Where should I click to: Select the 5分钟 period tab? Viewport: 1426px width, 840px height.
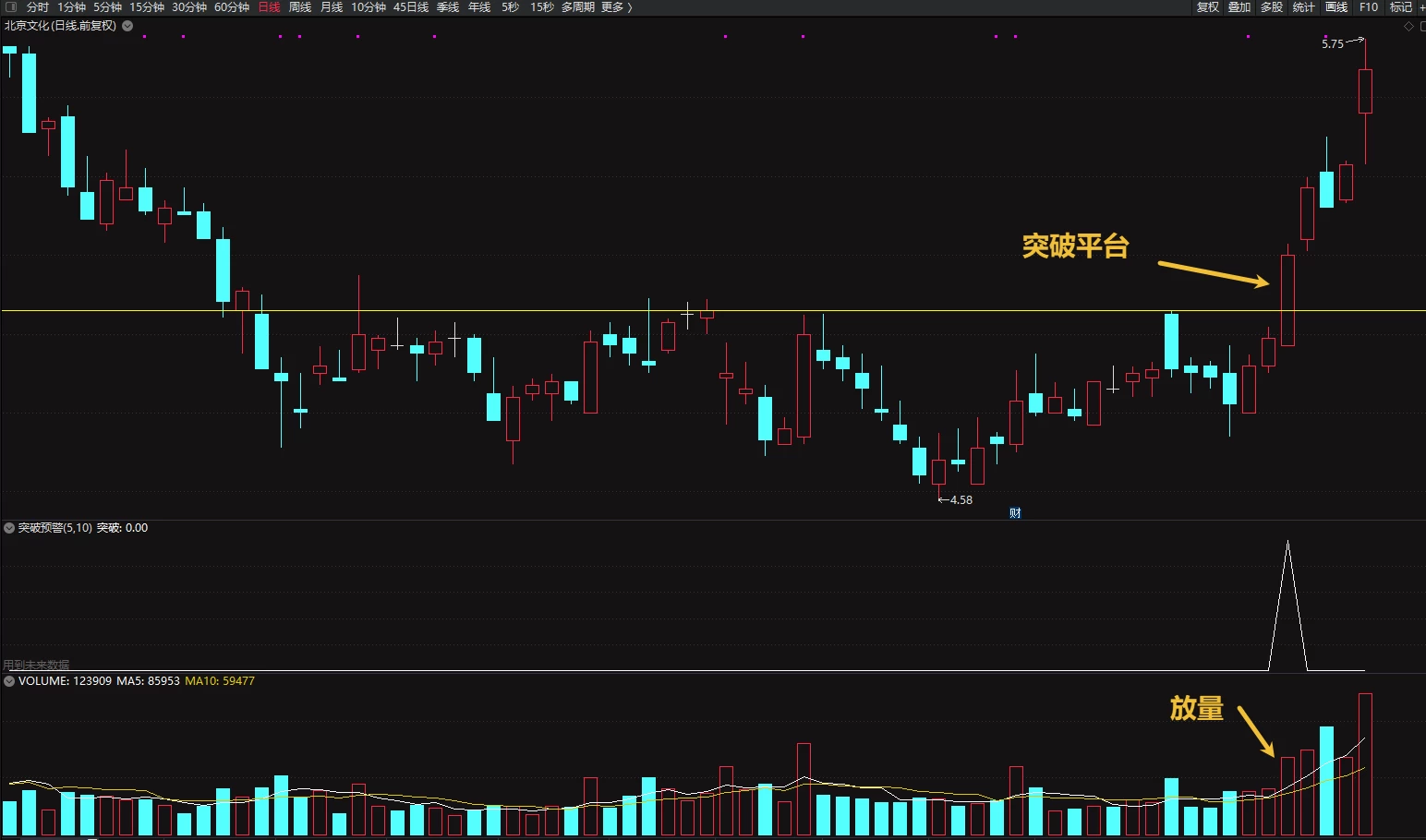[x=107, y=6]
